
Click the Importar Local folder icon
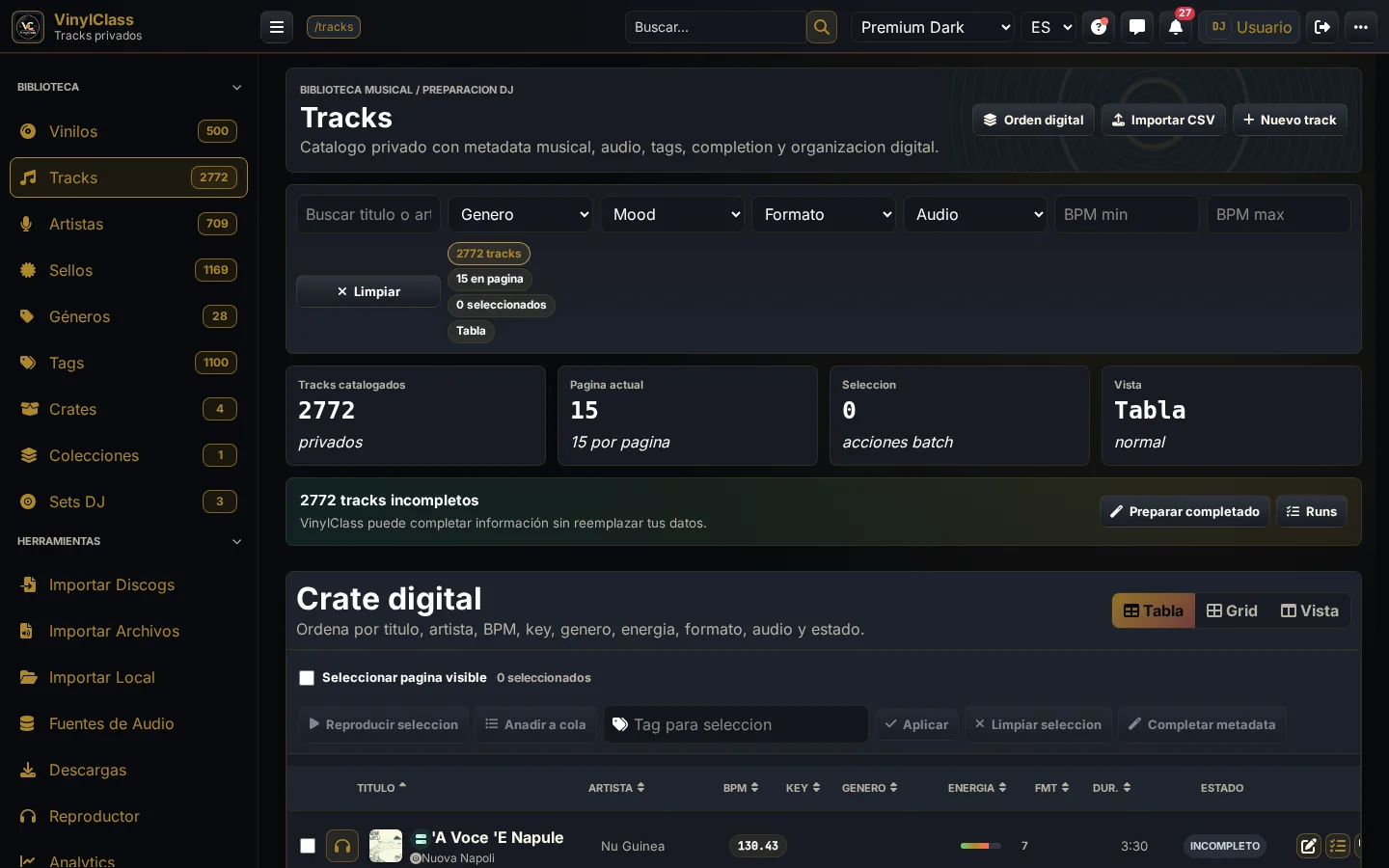tap(28, 677)
